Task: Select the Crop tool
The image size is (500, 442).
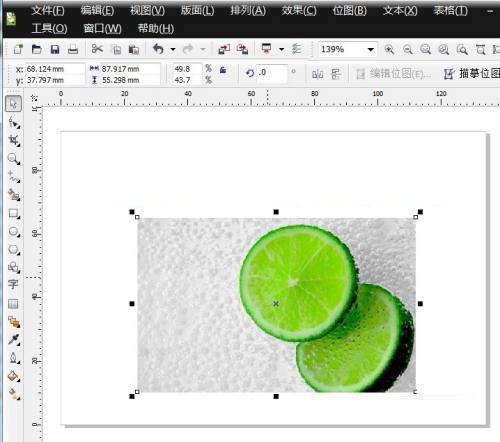Action: click(14, 141)
